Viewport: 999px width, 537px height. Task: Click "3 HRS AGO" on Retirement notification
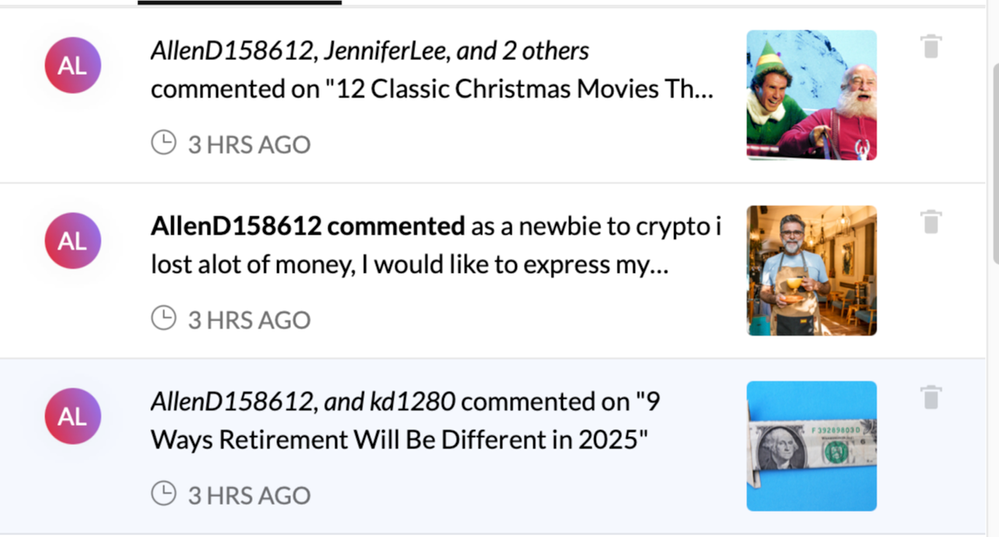(x=249, y=495)
